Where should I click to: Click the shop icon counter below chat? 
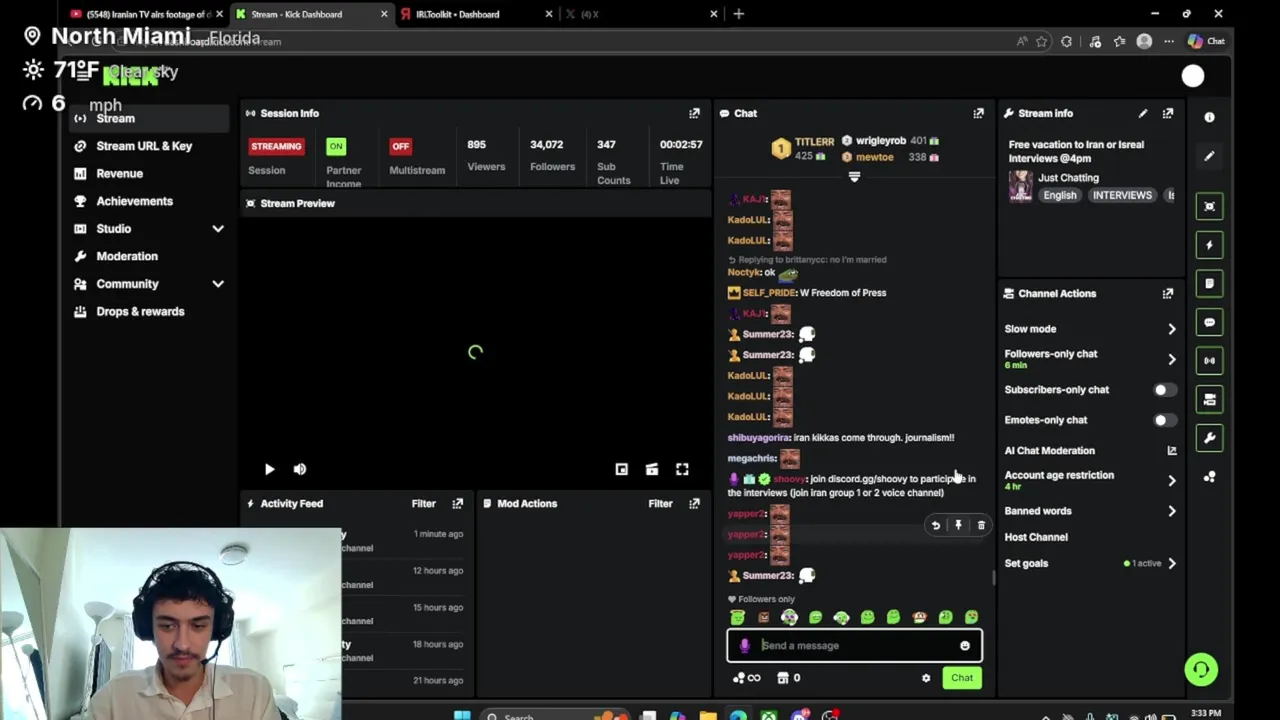click(x=789, y=678)
